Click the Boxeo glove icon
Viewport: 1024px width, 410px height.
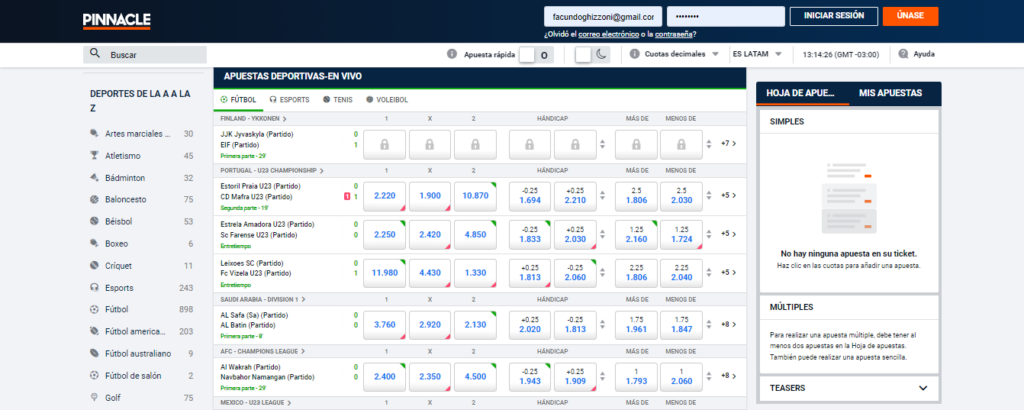coord(94,244)
